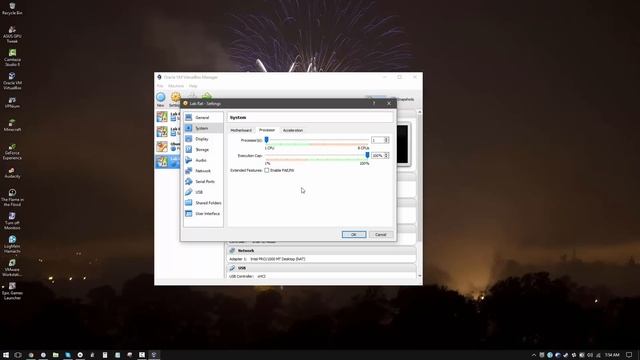Click the Execution Cap percentage field

(378, 156)
